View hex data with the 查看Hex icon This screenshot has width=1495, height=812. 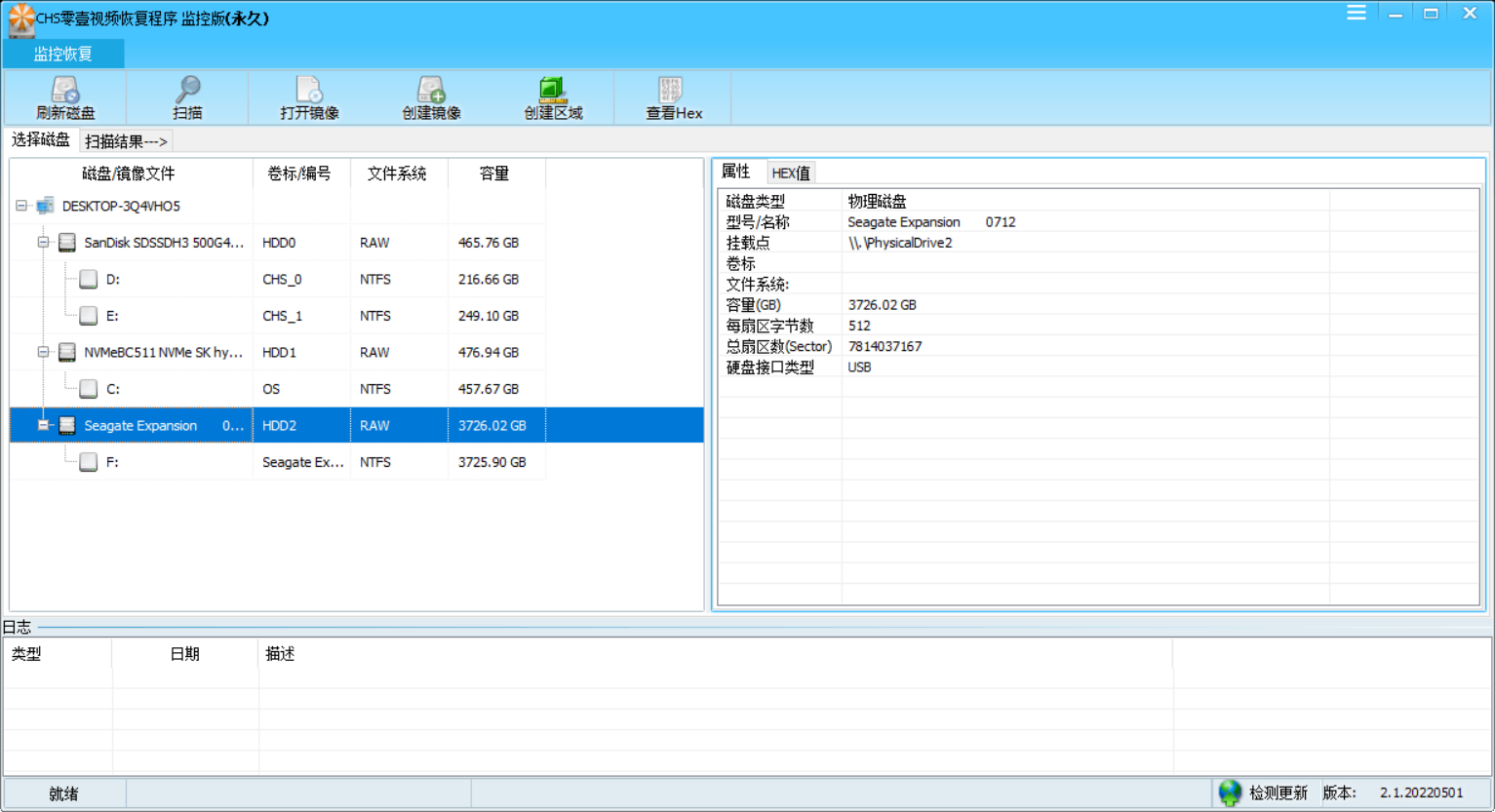673,97
